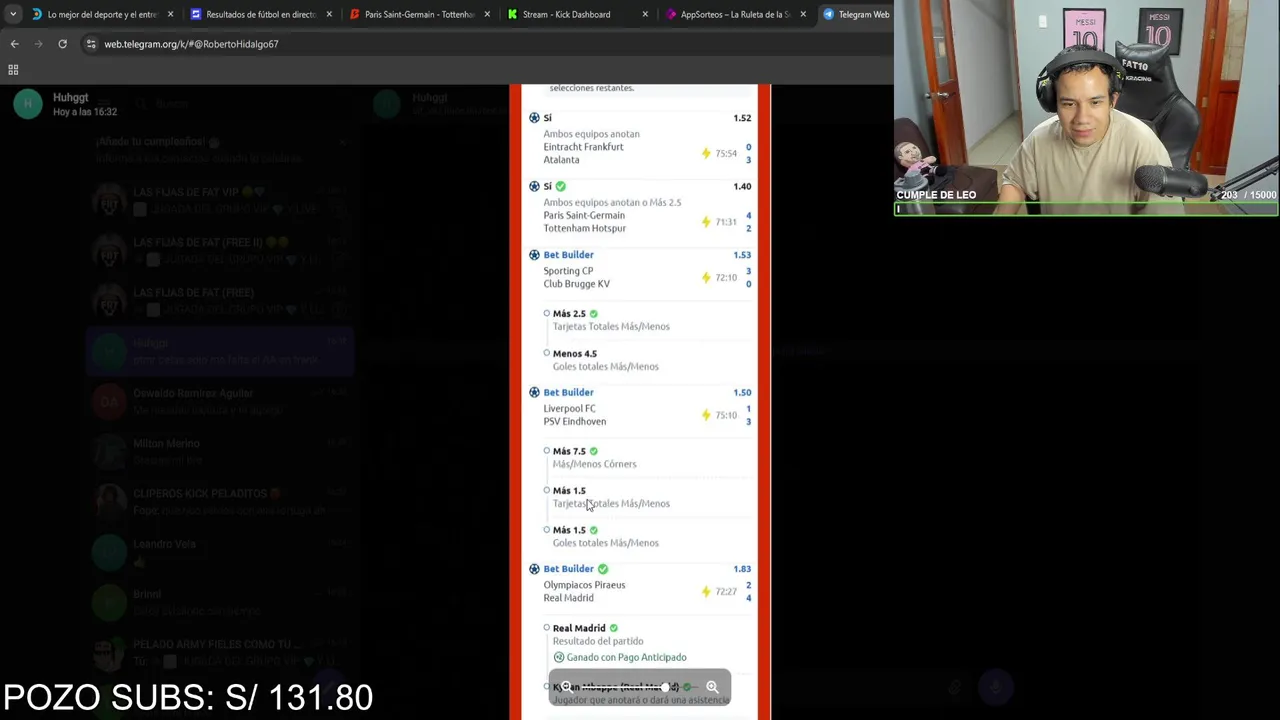
Task: Click green check beside 'Más 7.5' córners
Action: (593, 451)
